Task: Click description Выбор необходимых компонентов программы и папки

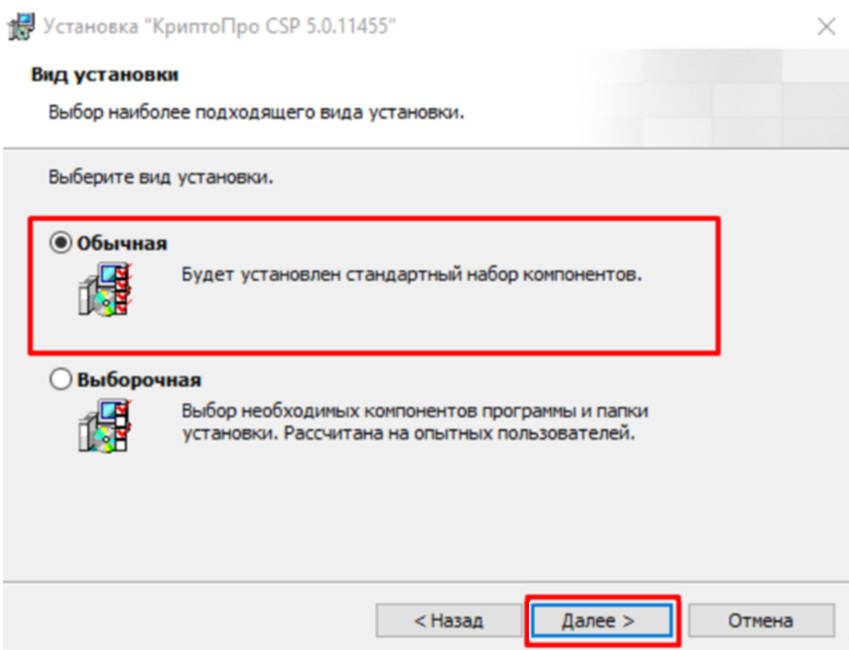Action: coord(415,411)
